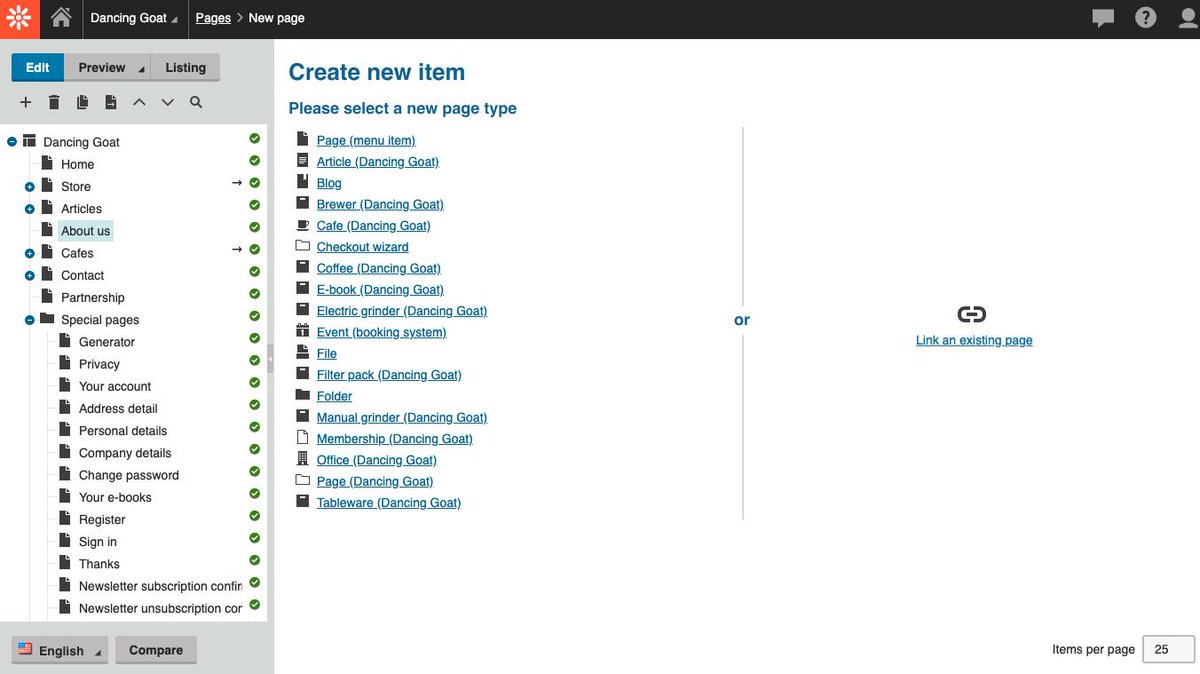Choose Folder page type

[334, 396]
